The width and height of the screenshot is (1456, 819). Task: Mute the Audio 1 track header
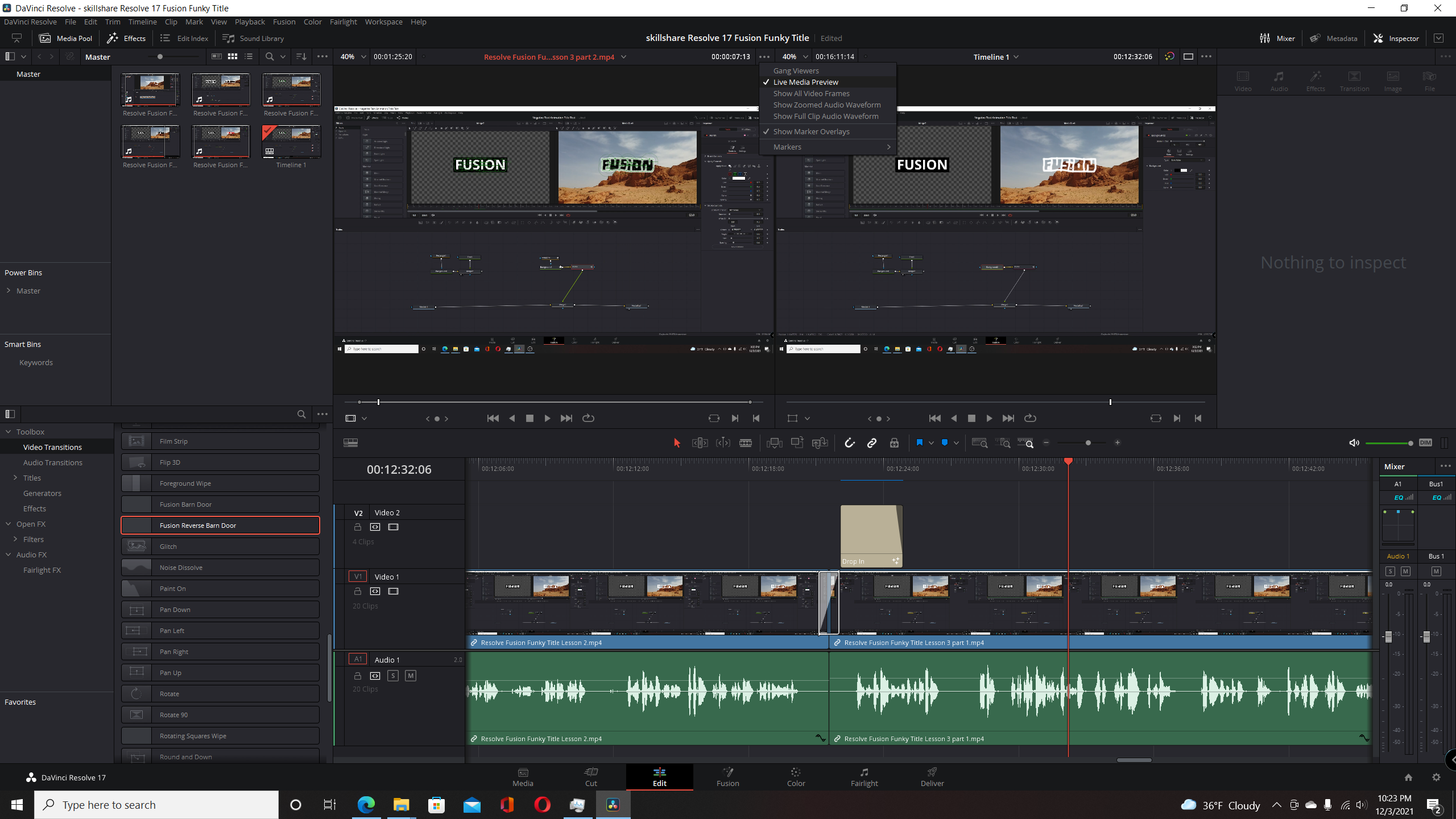click(411, 676)
